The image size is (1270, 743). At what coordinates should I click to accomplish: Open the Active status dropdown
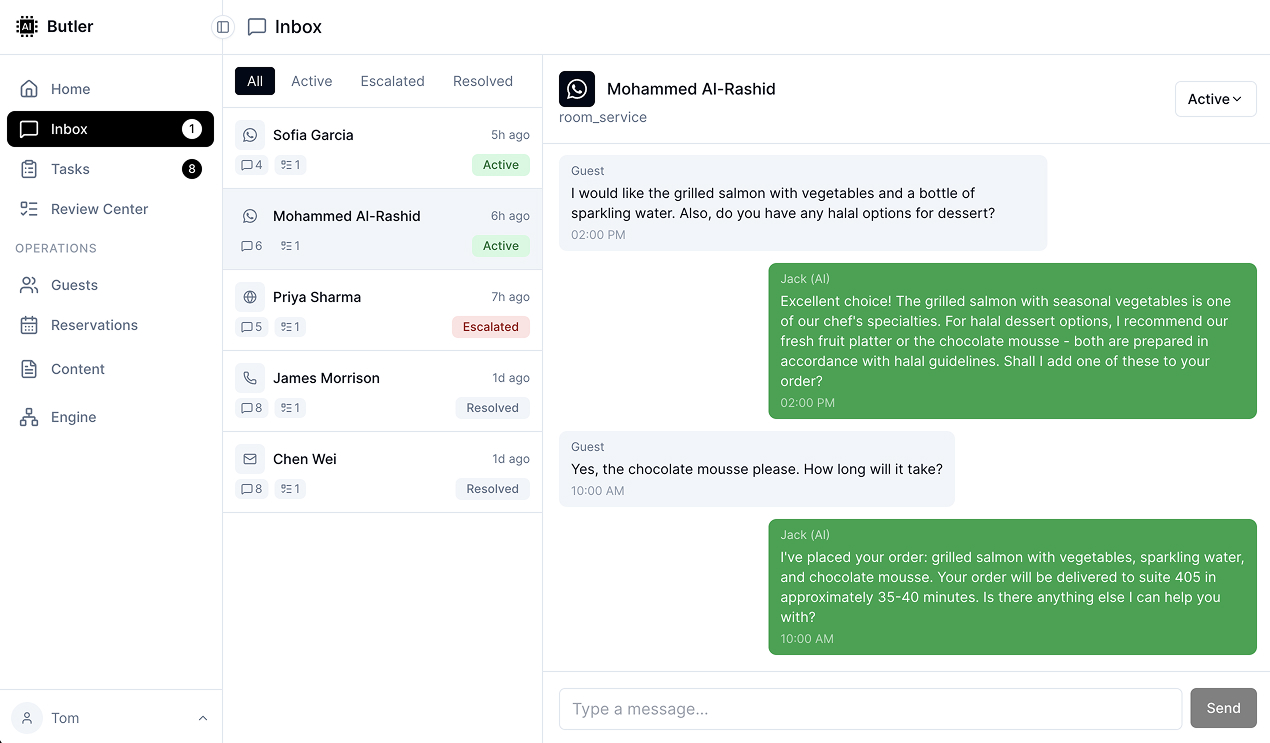(x=1215, y=98)
